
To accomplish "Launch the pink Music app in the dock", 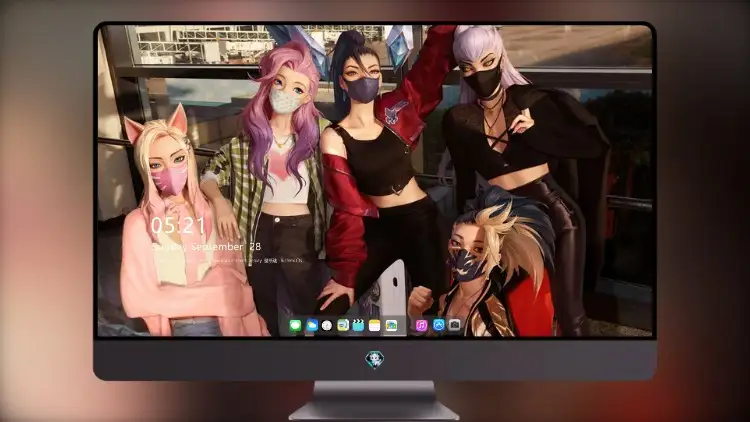I will coord(421,326).
